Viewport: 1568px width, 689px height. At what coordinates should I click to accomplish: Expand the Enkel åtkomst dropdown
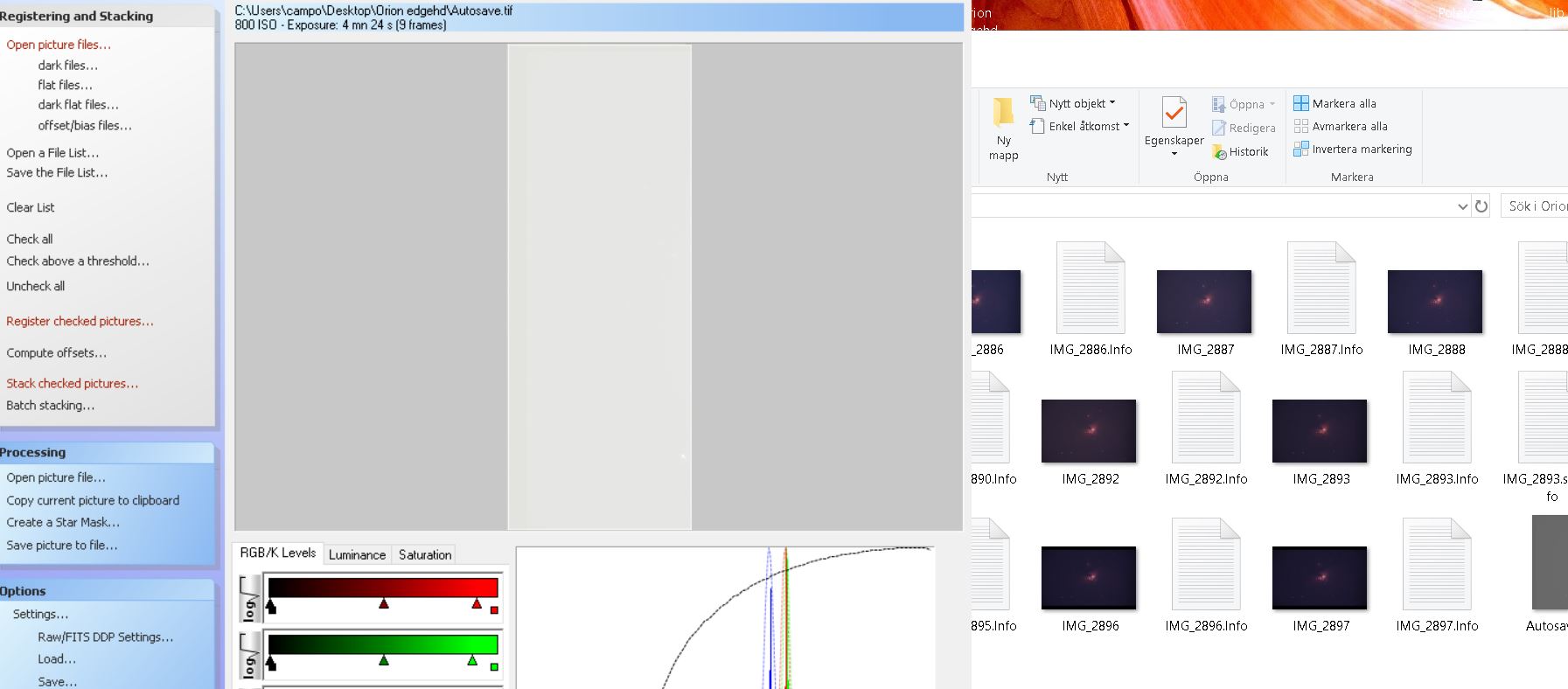point(1126,126)
